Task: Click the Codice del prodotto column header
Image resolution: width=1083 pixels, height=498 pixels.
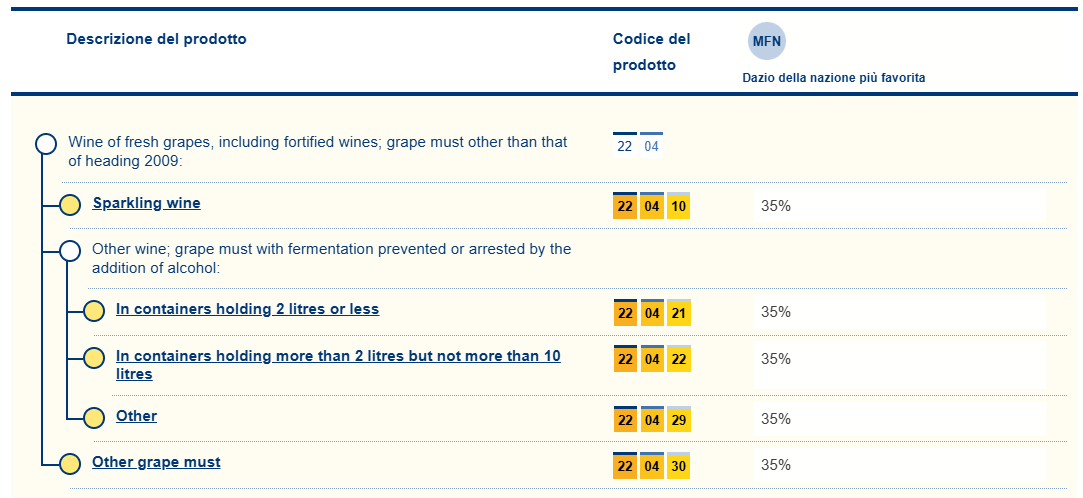Action: point(651,52)
